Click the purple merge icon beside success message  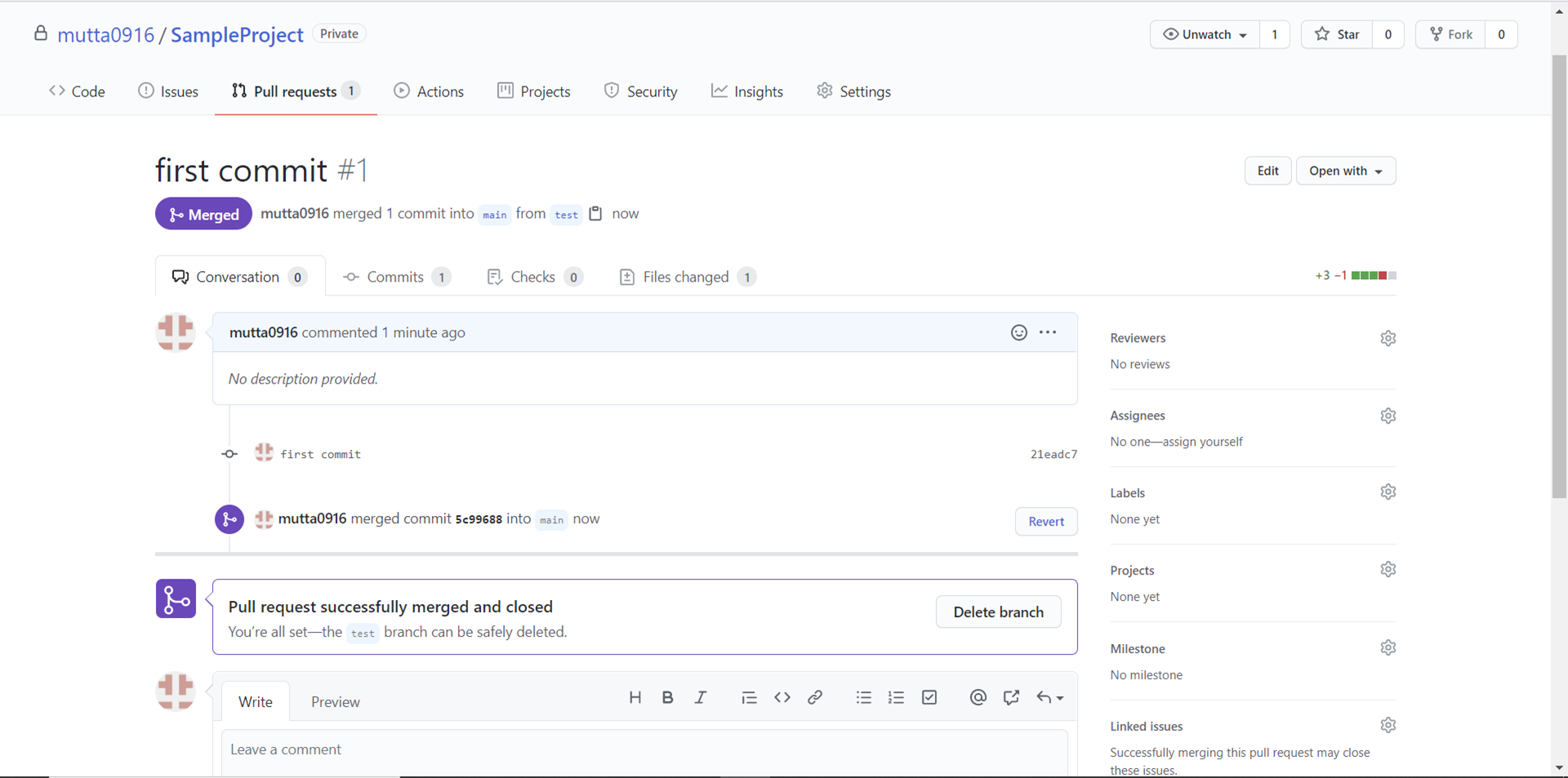pos(176,598)
